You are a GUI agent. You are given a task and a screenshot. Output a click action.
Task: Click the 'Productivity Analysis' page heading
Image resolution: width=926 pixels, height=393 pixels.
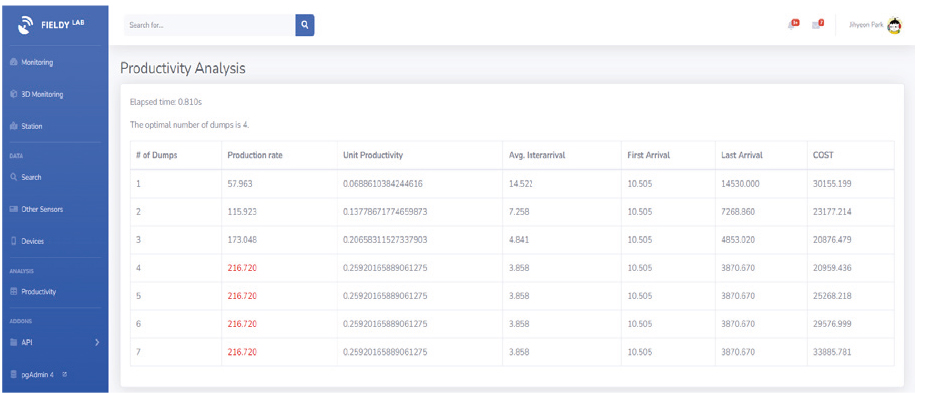(182, 69)
